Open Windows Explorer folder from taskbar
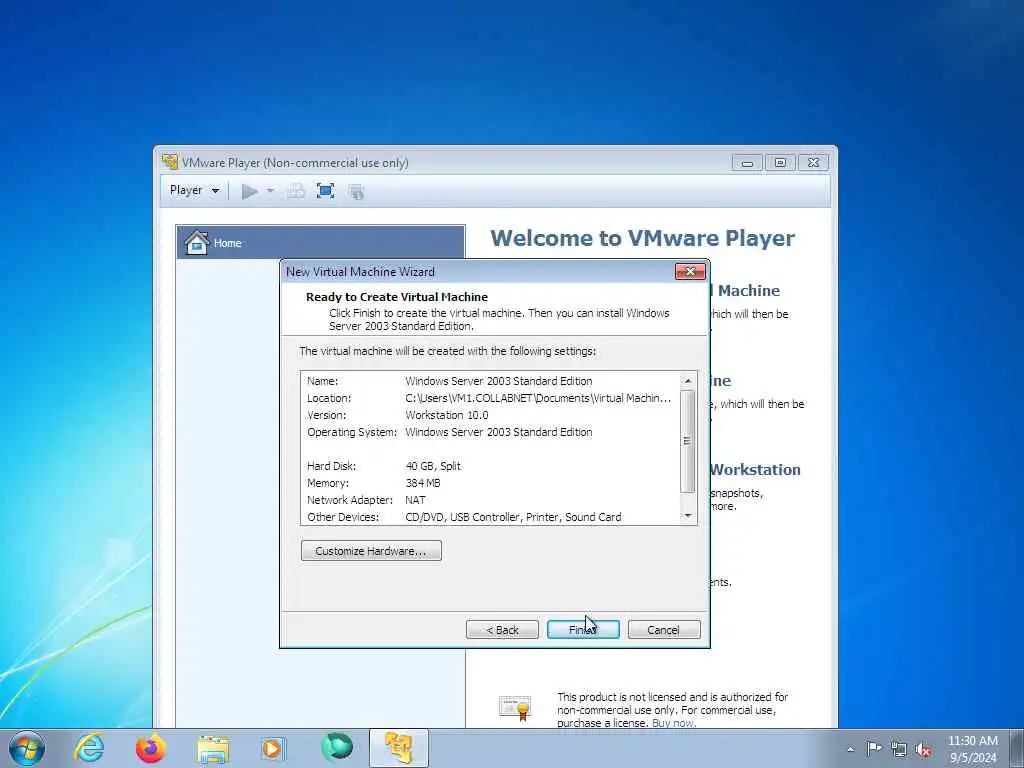The width and height of the screenshot is (1024, 768). coord(213,749)
